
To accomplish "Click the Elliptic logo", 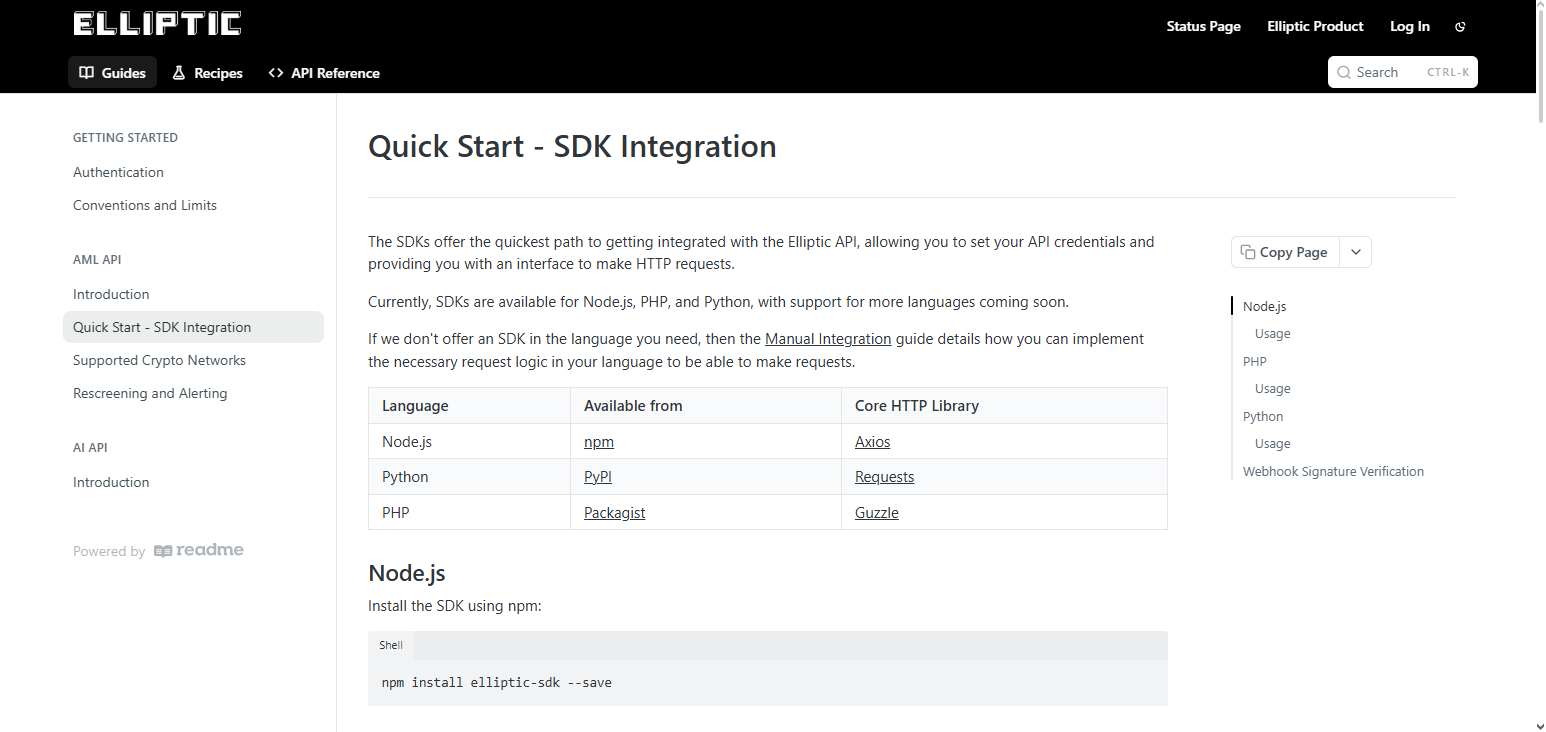I will click(x=157, y=23).
